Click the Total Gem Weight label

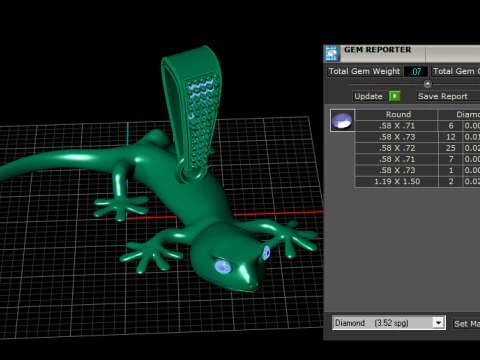click(x=364, y=71)
